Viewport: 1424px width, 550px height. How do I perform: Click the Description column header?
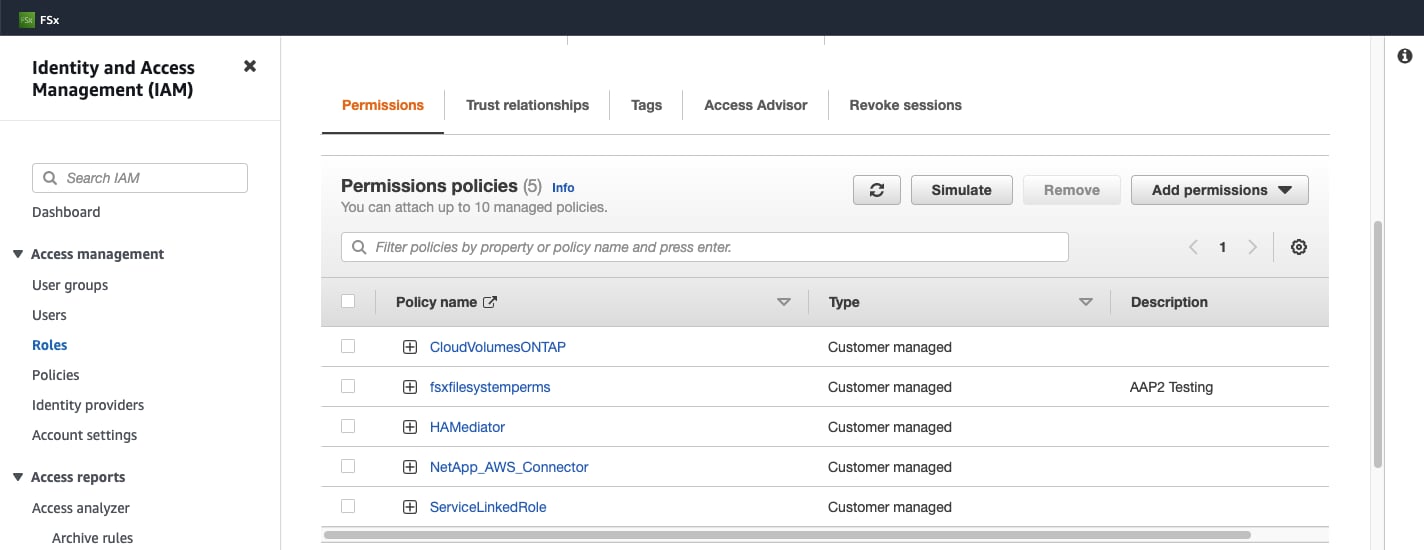click(1169, 302)
